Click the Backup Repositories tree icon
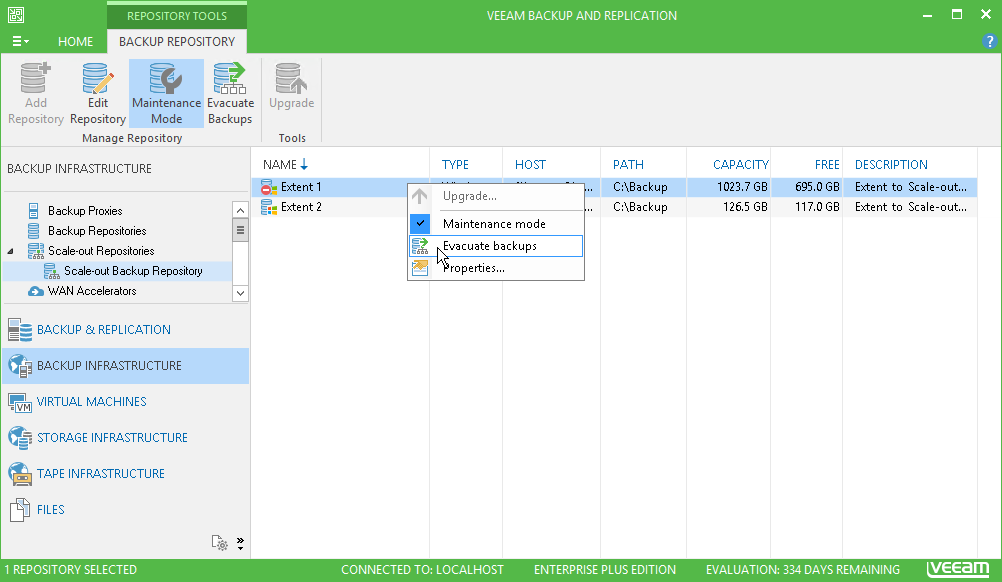This screenshot has height=582, width=1002. [x=33, y=231]
